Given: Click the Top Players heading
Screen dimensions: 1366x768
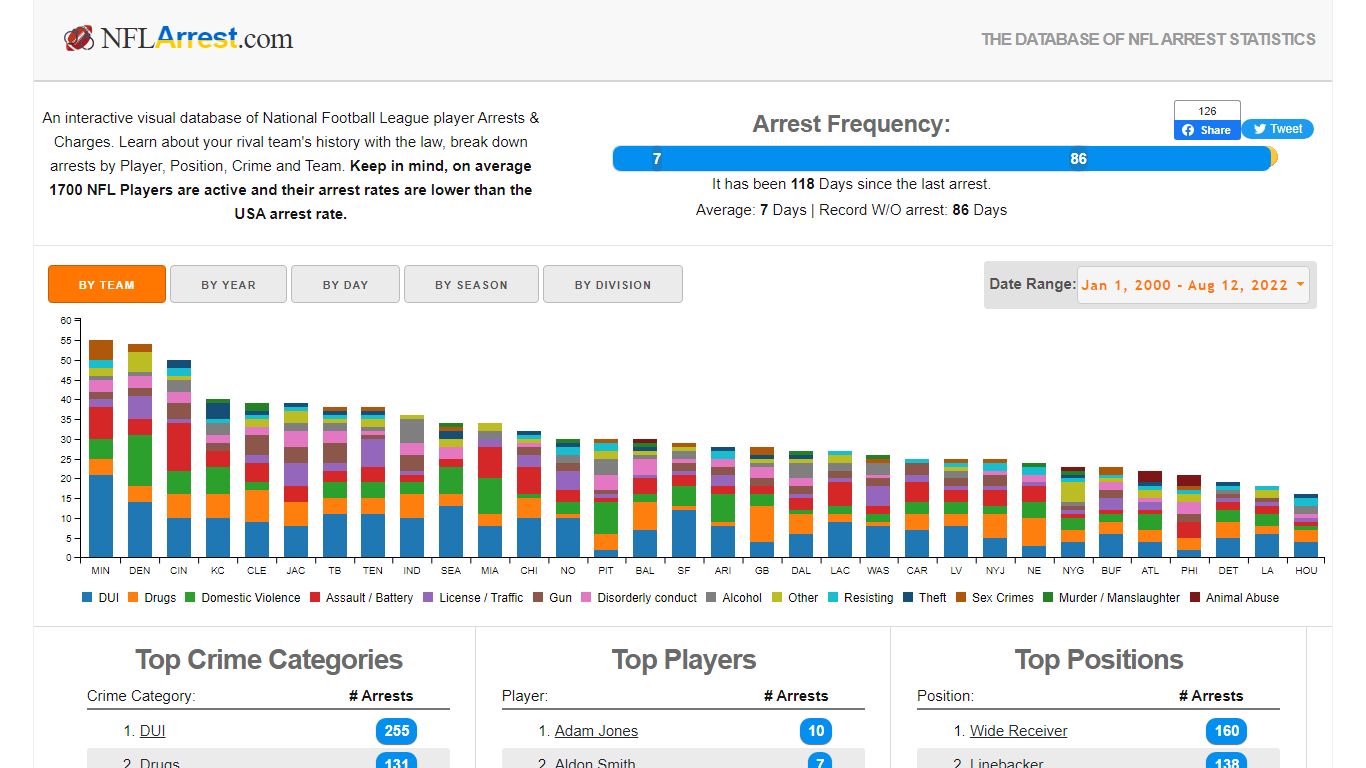Looking at the screenshot, I should click(x=684, y=660).
